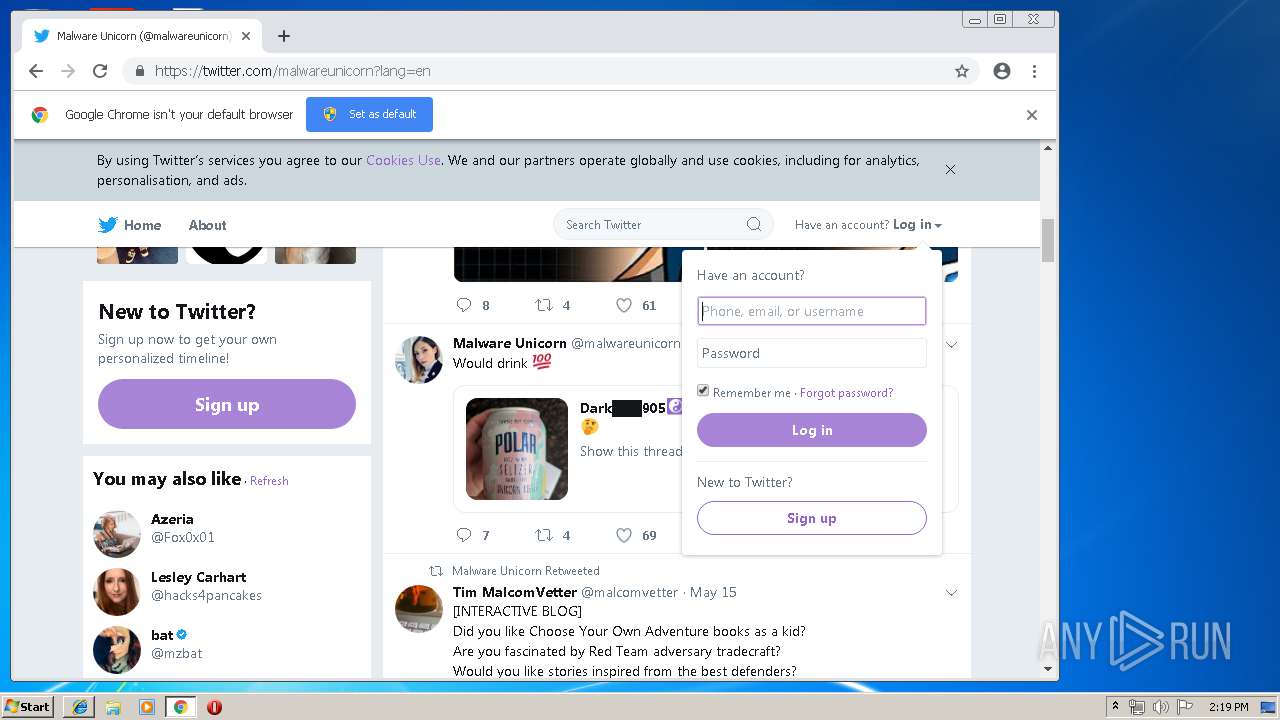Viewport: 1280px width, 720px height.
Task: Open Windows Explorer folder in taskbar
Action: pos(113,707)
